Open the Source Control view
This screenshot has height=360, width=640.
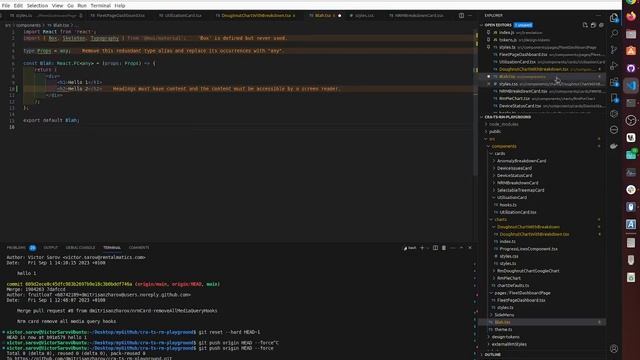tap(614, 50)
